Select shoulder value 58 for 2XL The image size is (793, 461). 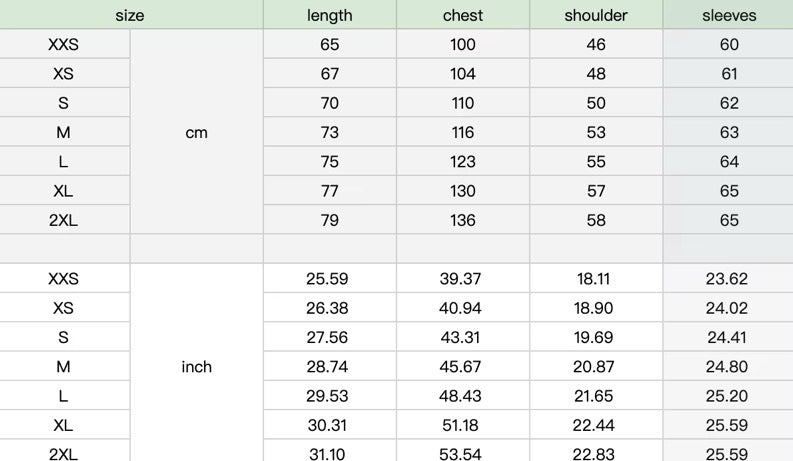pos(596,221)
